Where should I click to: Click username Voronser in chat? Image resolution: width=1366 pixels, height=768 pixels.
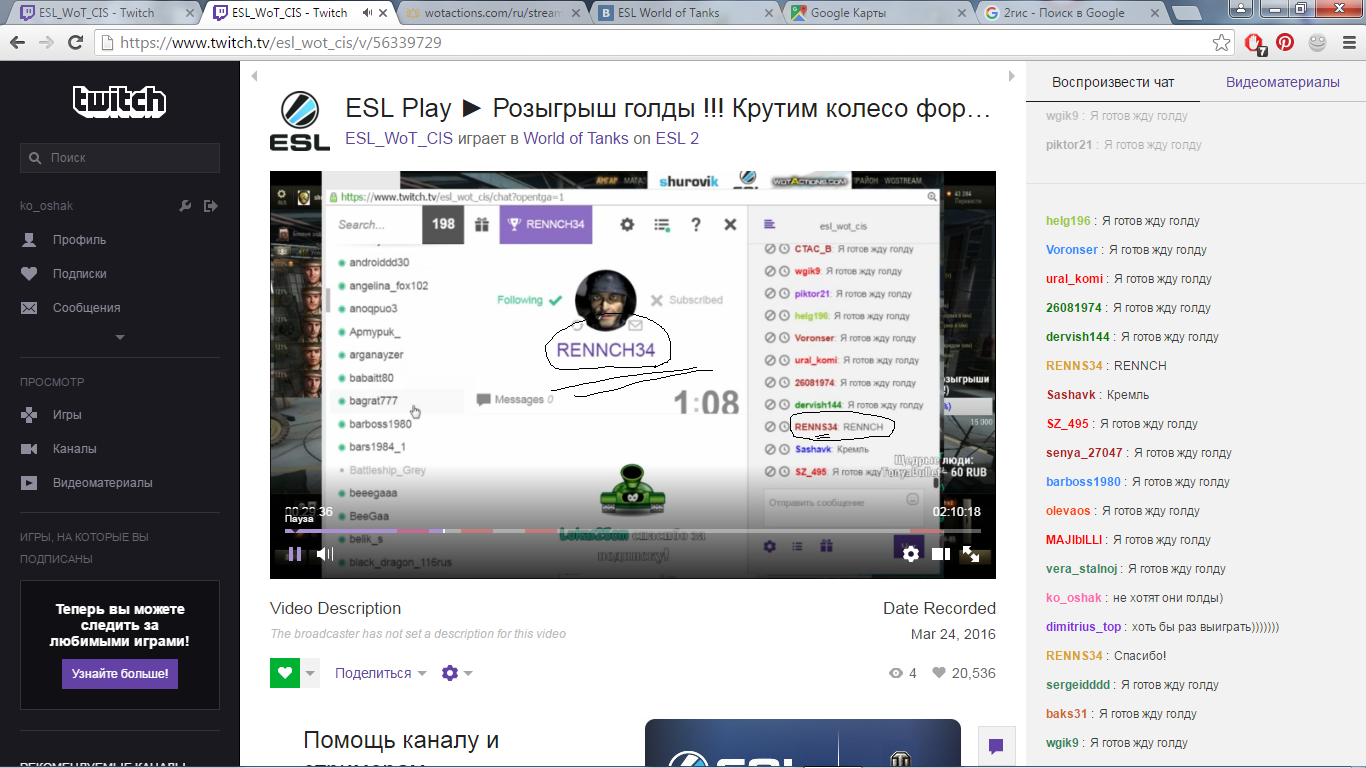point(1072,250)
